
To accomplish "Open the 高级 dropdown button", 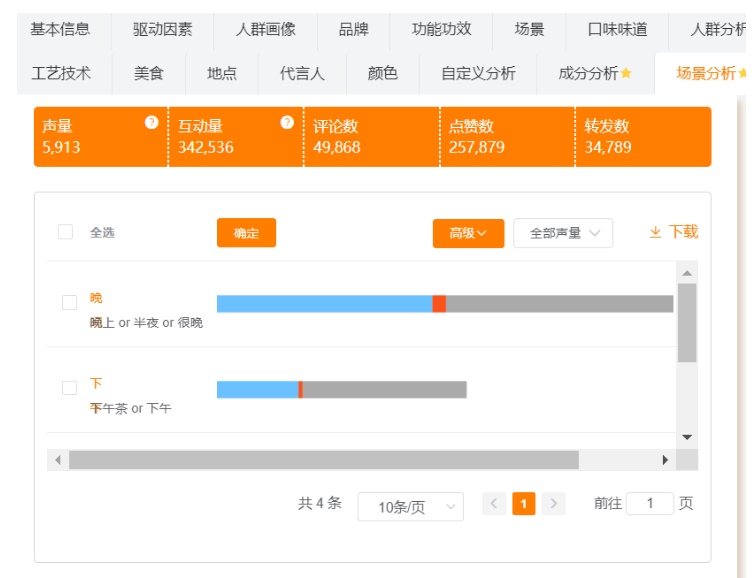I will coord(469,234).
